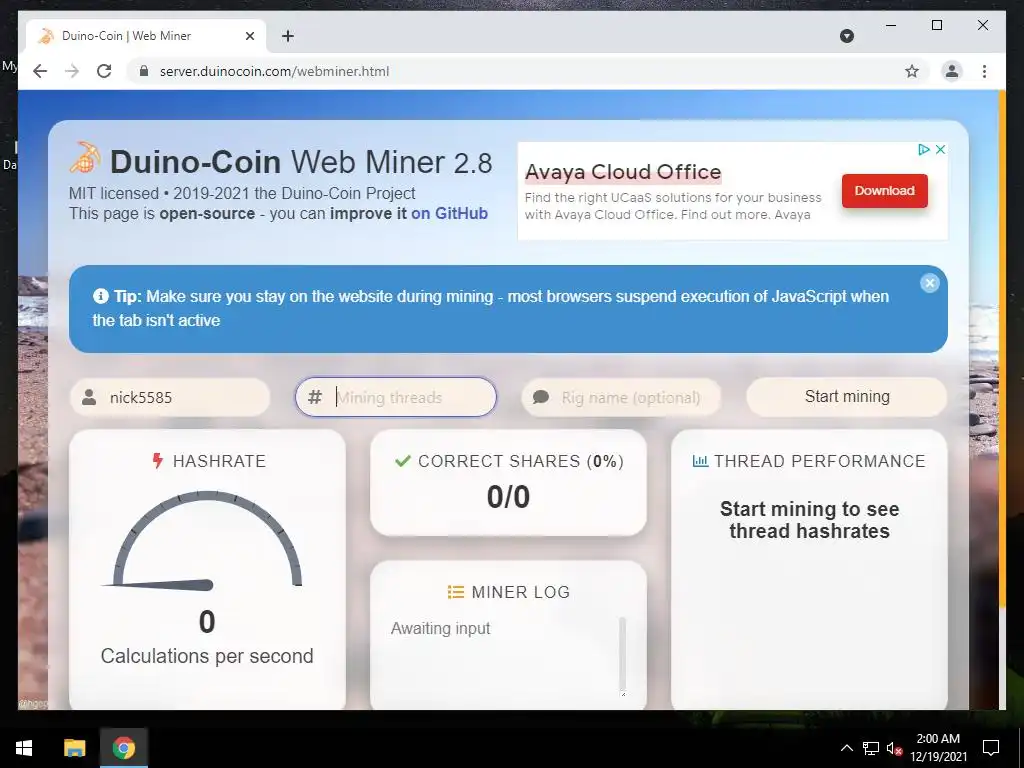1024x768 pixels.
Task: Open the Windows notification center
Action: (991, 748)
